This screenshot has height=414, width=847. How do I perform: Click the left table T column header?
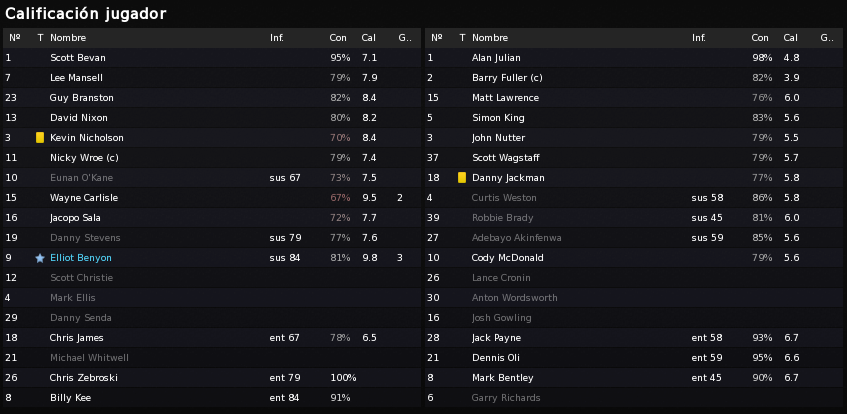[40, 38]
